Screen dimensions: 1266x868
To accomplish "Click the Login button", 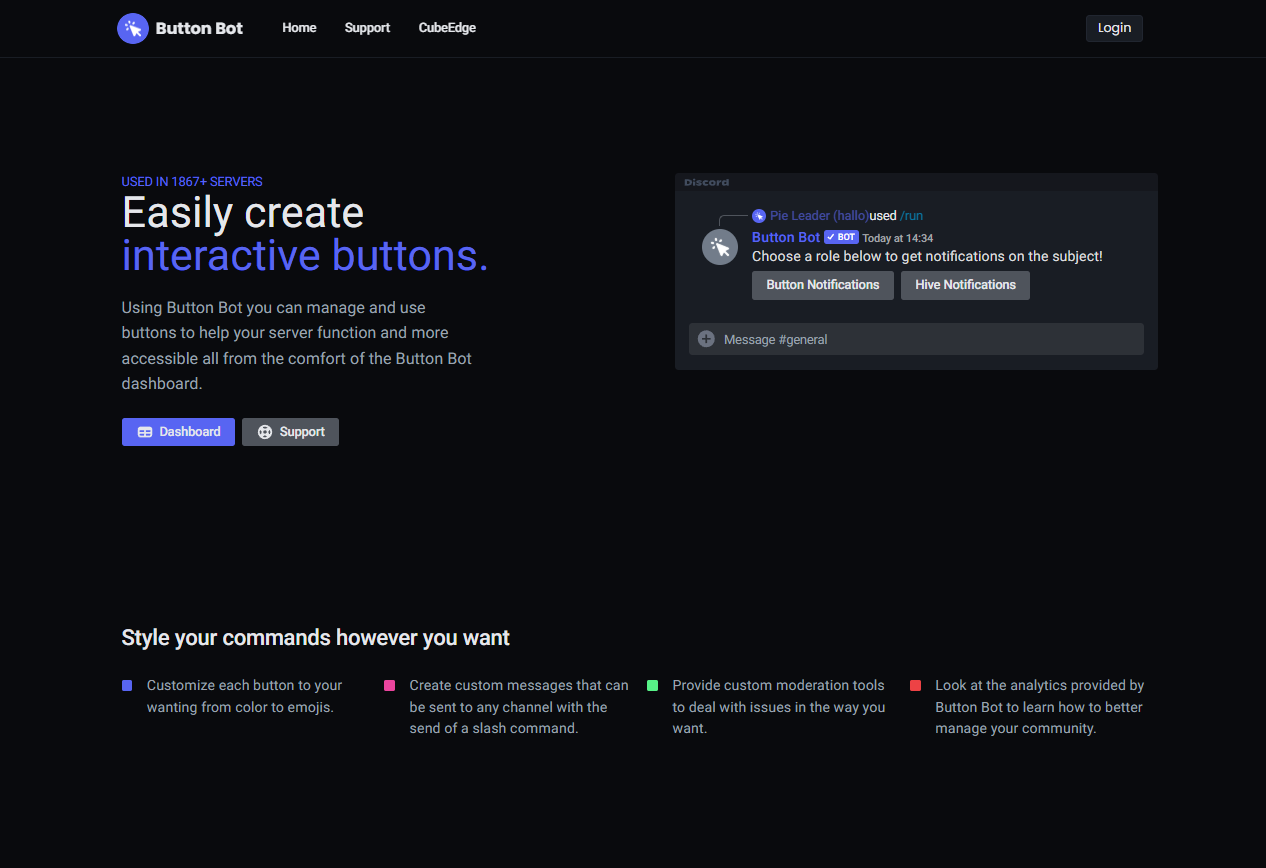I will coord(1114,28).
